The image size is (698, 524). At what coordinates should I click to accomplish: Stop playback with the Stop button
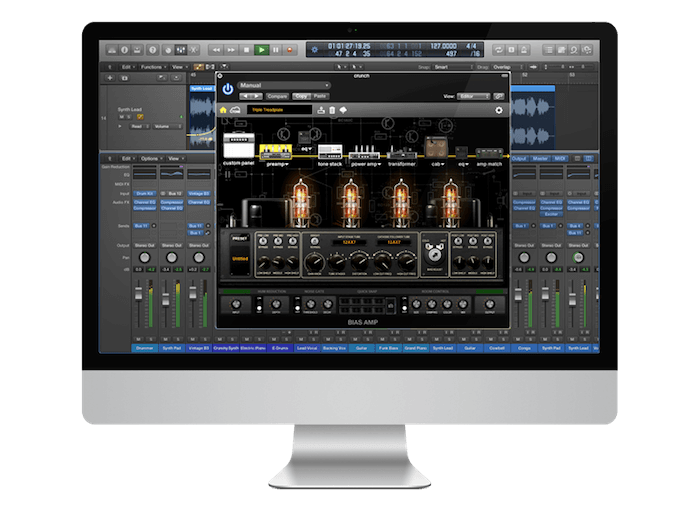(x=246, y=50)
